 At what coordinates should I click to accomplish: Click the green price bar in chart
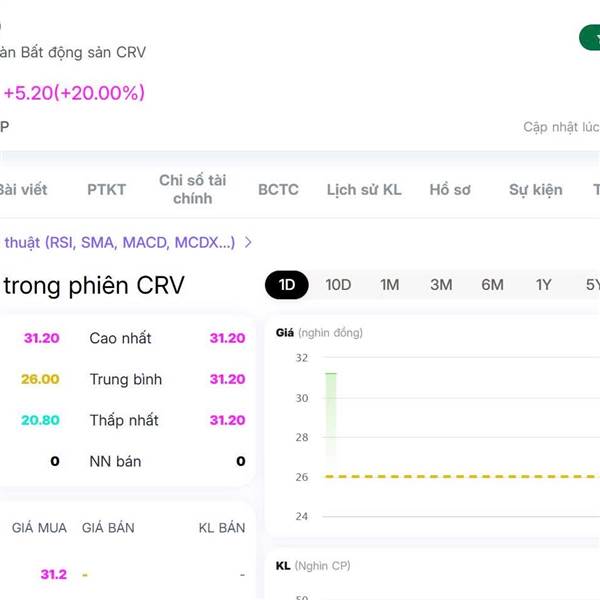pos(331,415)
